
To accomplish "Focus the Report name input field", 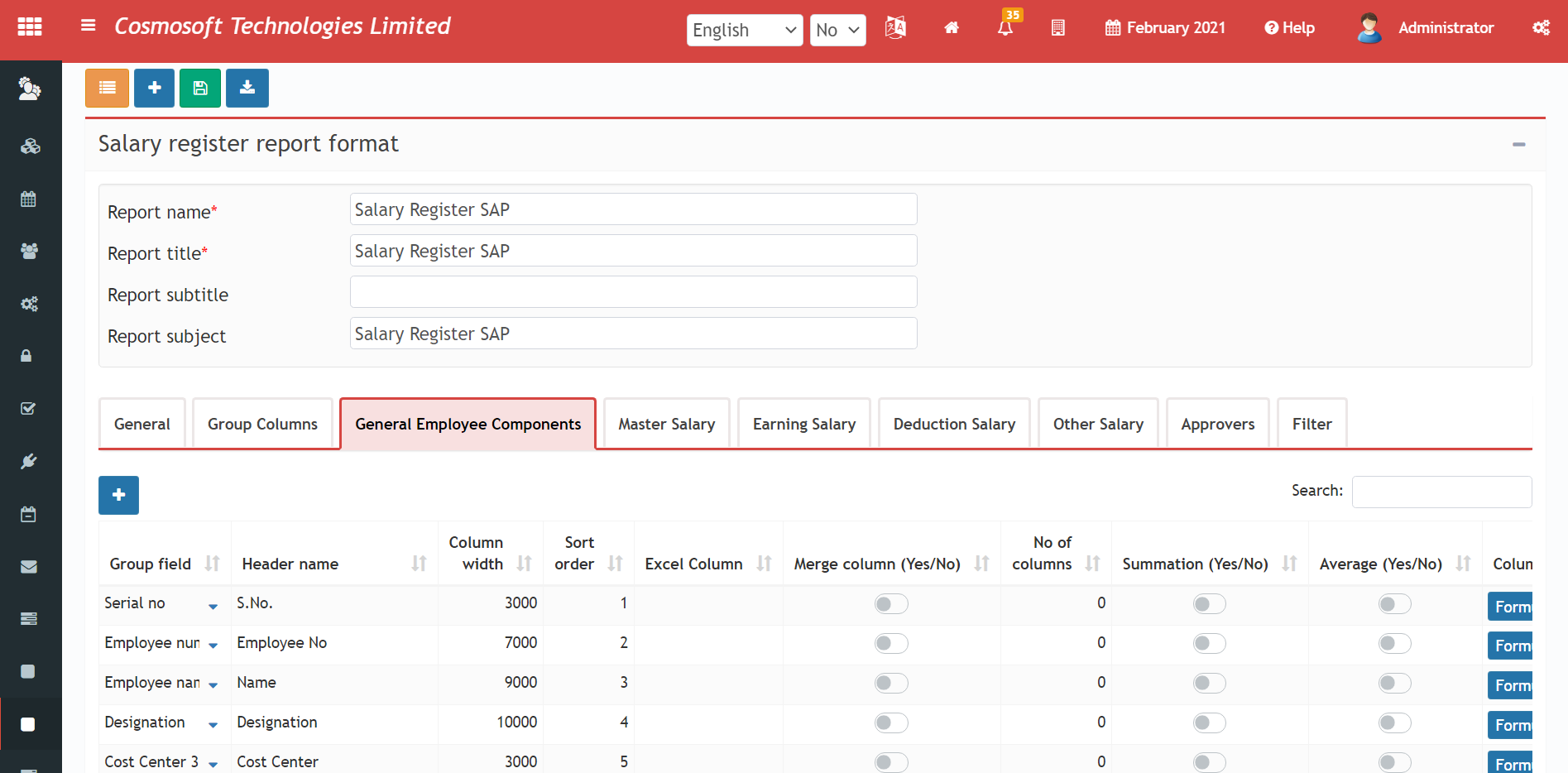I will click(633, 209).
